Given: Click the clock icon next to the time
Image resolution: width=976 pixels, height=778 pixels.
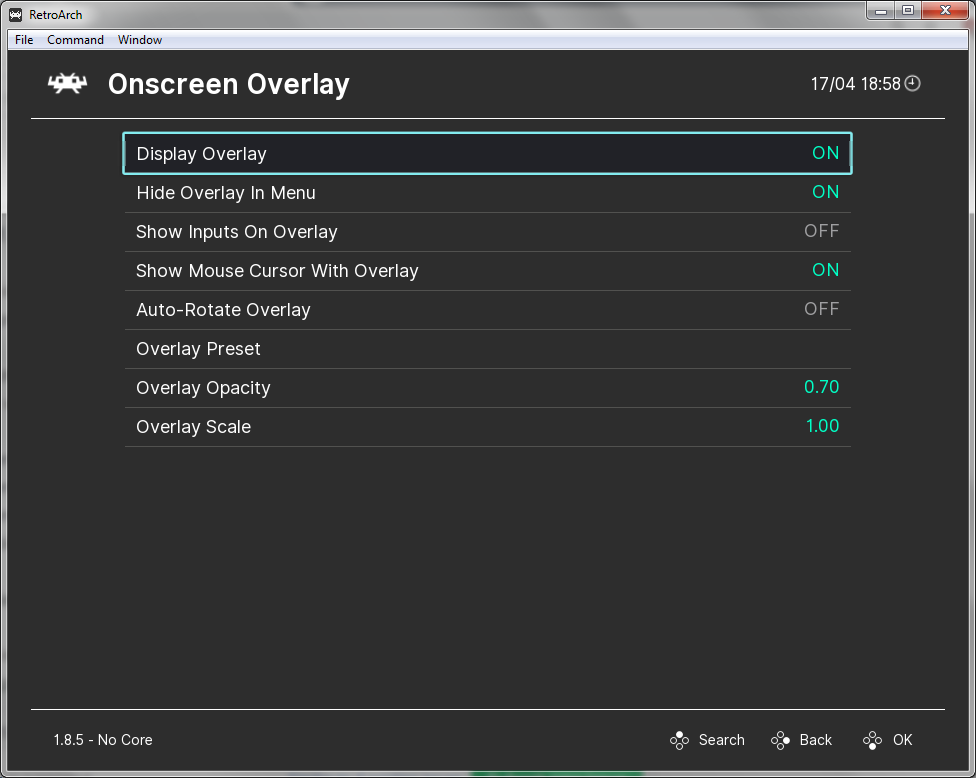Looking at the screenshot, I should pos(911,84).
